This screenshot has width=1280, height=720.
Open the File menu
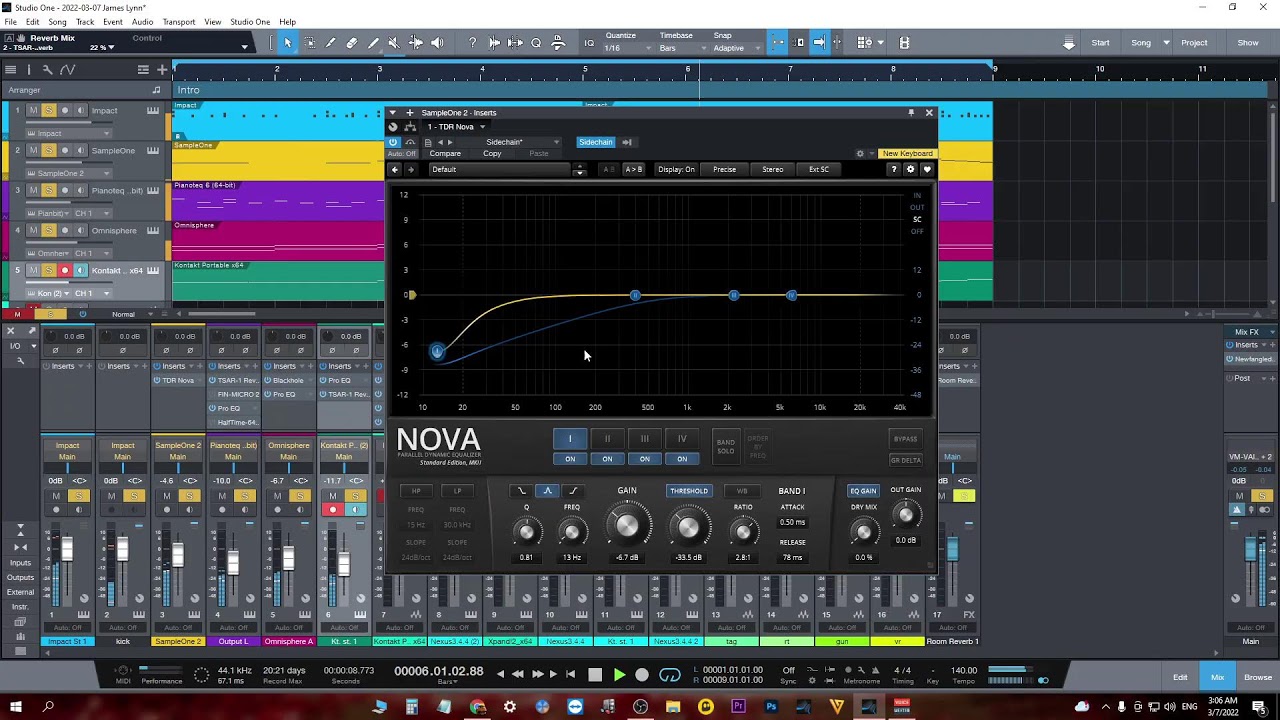click(x=10, y=22)
